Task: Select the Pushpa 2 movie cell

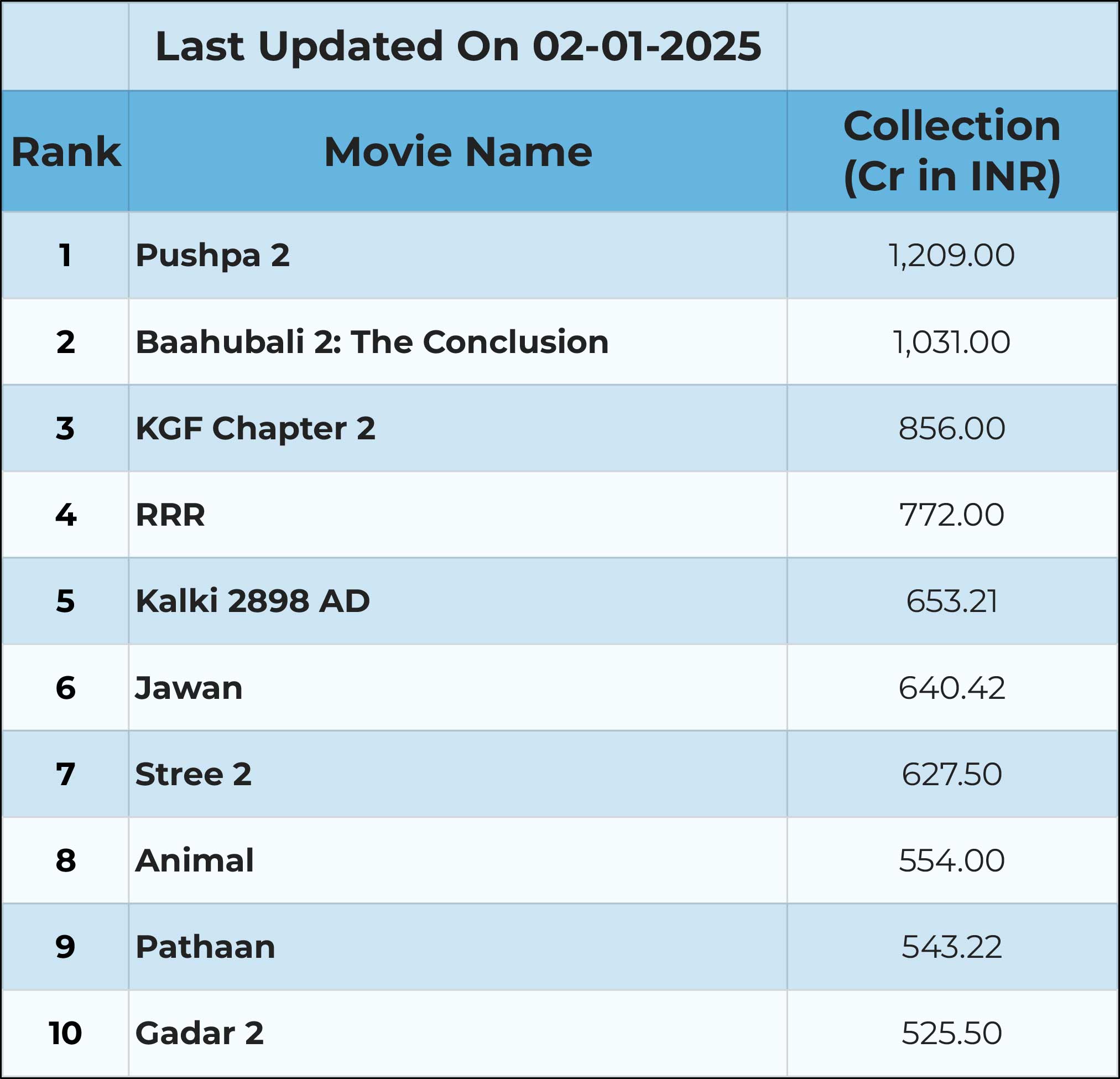Action: (458, 255)
